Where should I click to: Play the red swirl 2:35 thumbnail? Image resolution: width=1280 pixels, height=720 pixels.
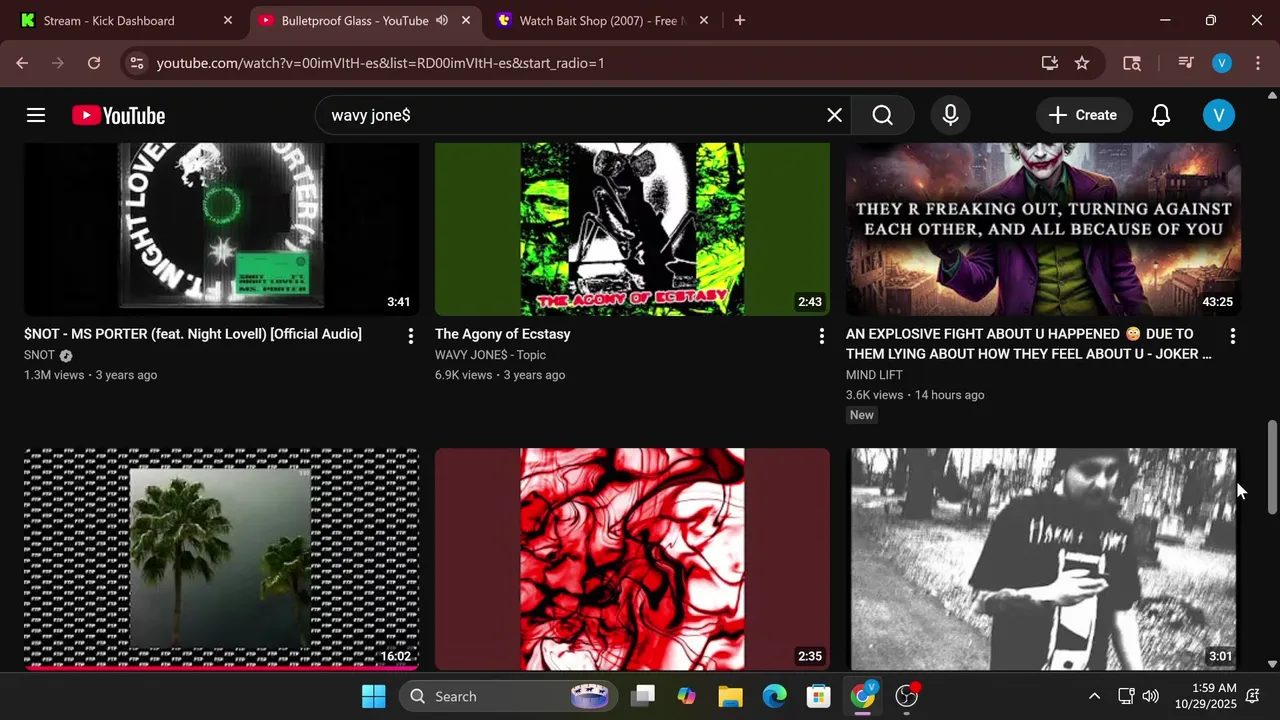click(x=632, y=559)
